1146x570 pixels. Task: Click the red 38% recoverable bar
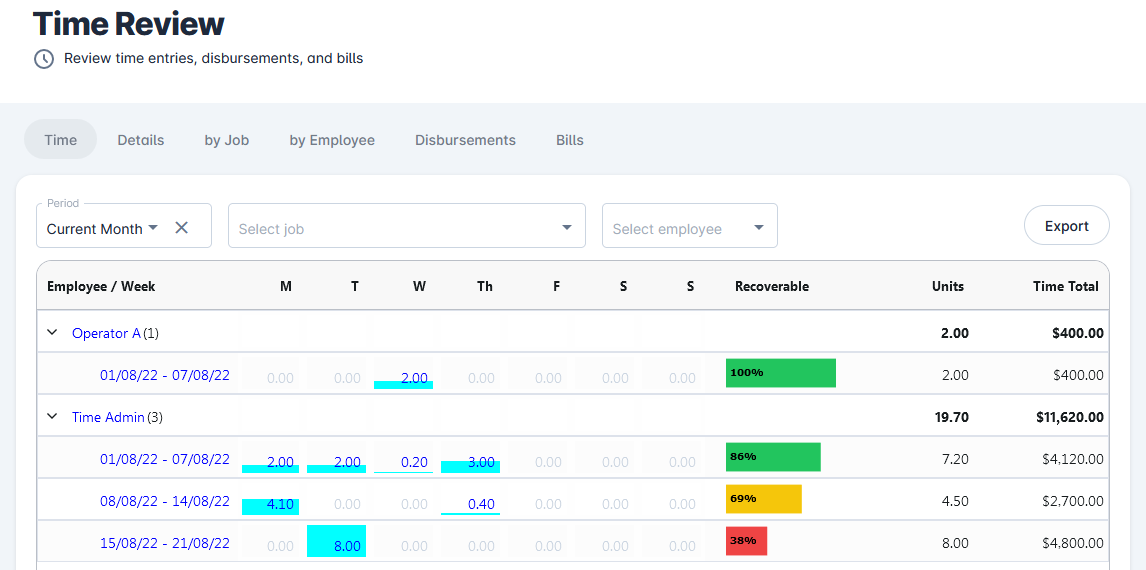tap(746, 541)
